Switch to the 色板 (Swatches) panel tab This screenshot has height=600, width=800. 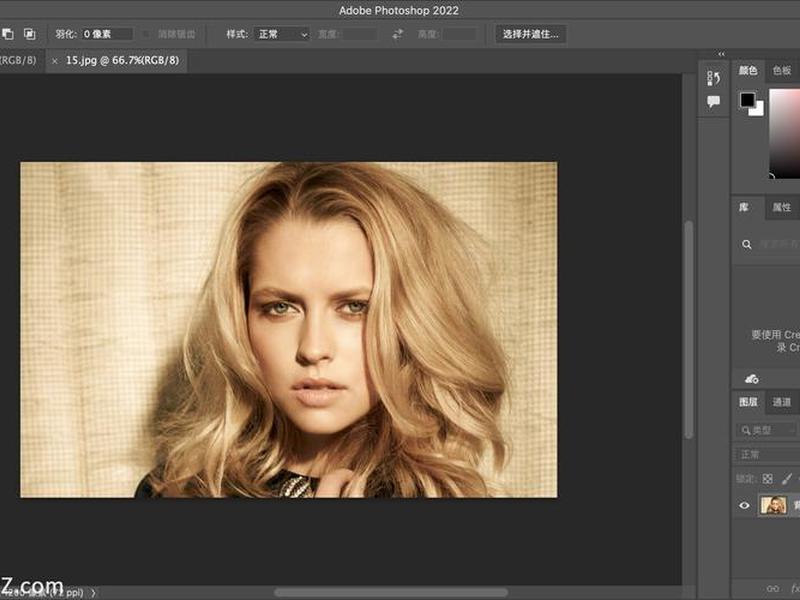coord(782,70)
